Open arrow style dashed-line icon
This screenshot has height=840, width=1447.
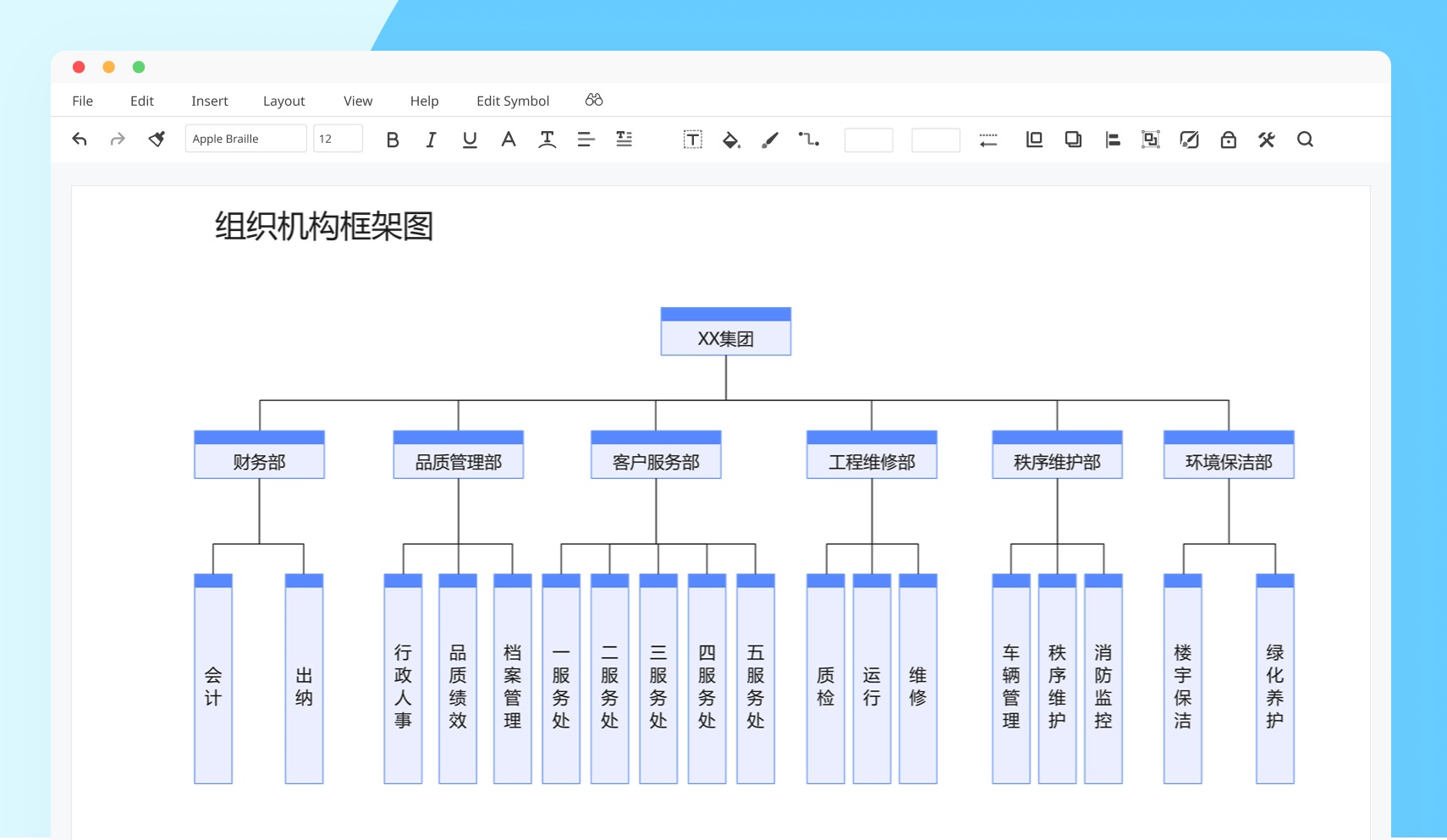[x=988, y=140]
